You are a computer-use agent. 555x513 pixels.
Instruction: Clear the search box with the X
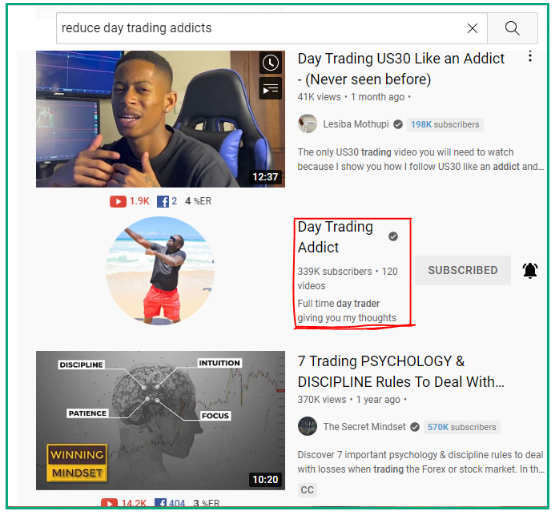click(473, 28)
